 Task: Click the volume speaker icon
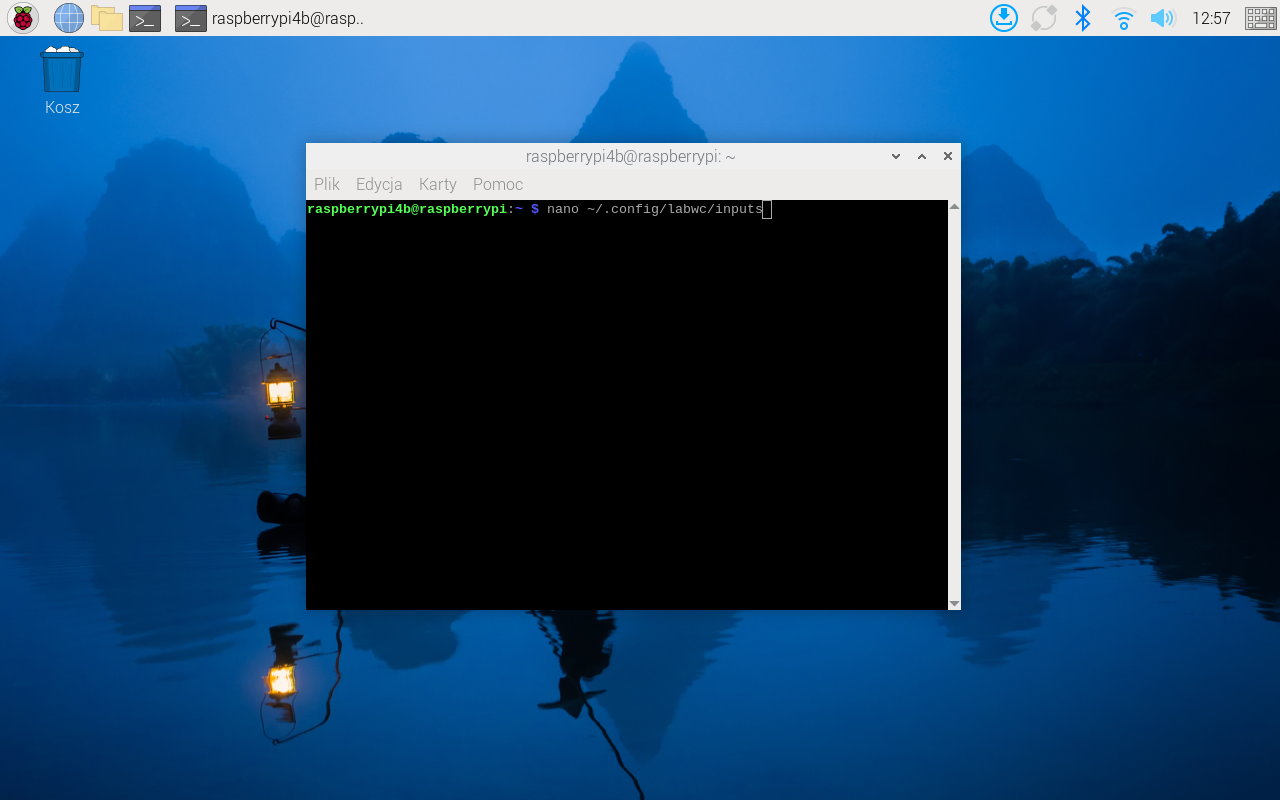[x=1161, y=18]
